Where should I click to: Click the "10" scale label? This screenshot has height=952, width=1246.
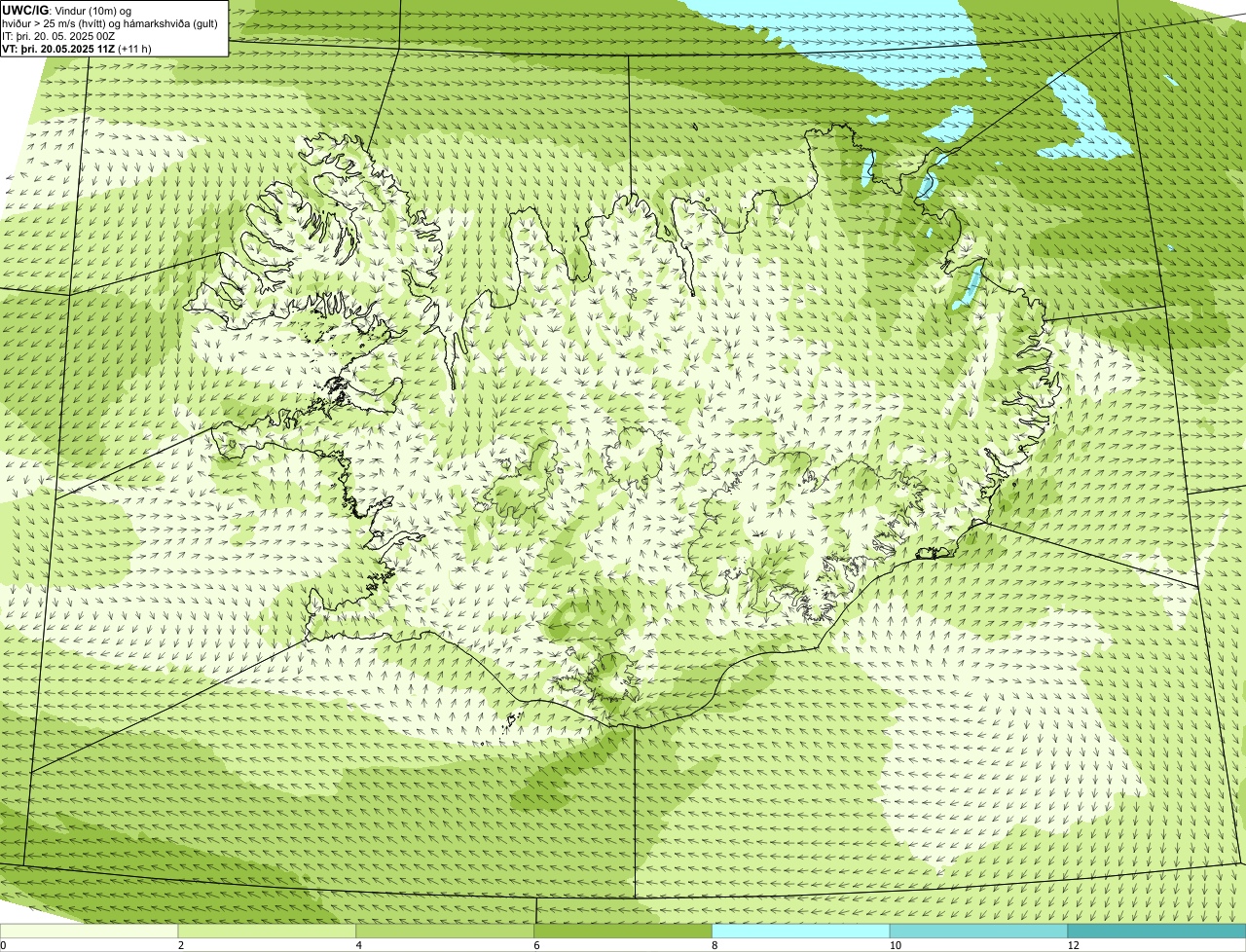click(895, 945)
